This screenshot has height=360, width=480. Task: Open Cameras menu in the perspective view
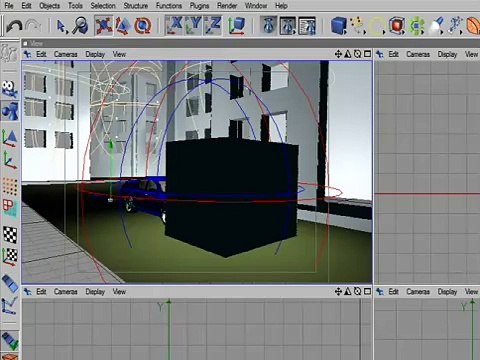pos(66,54)
